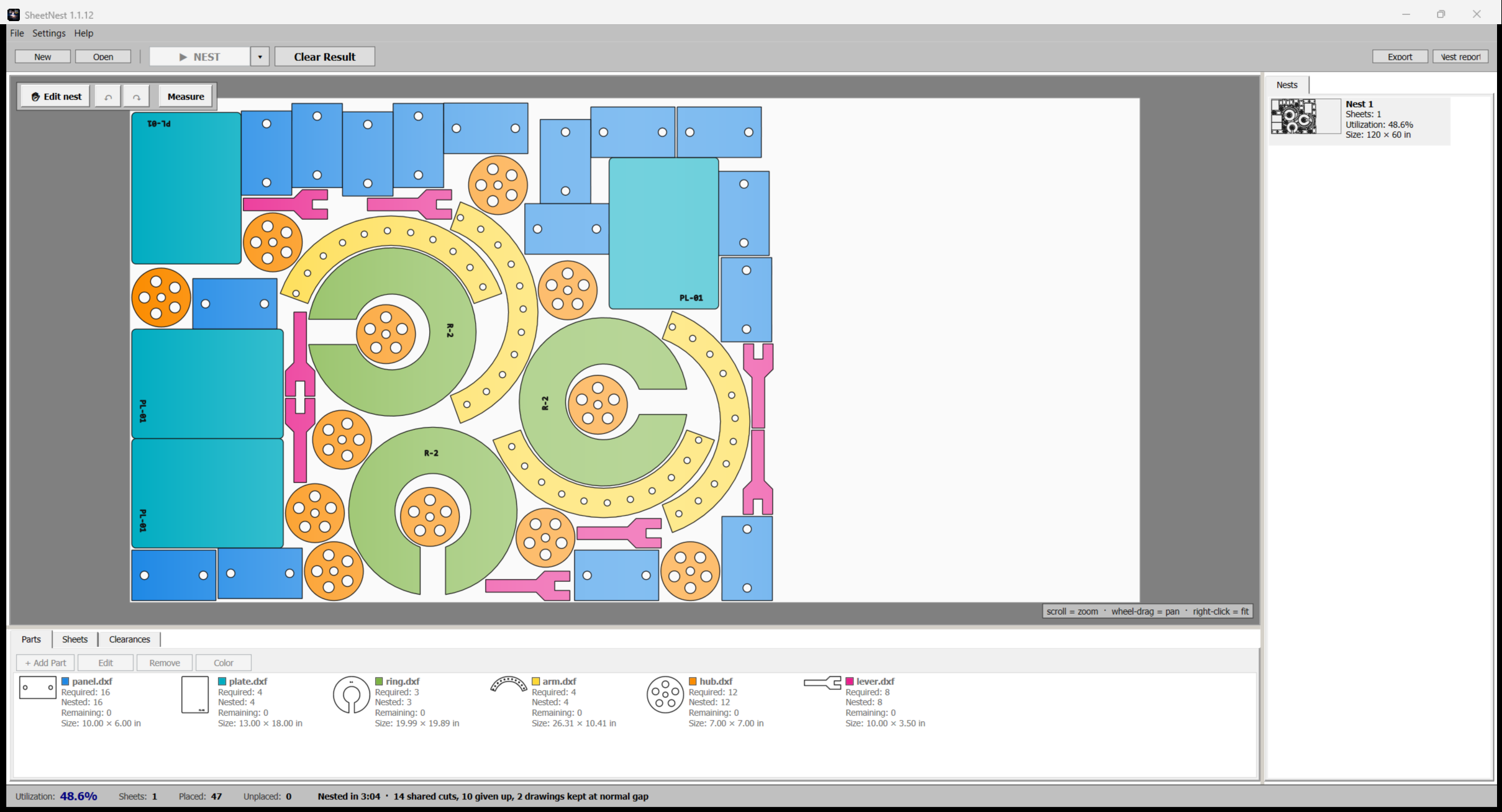
Task: Click the green color swatch beside ring.dxf
Action: (x=379, y=682)
